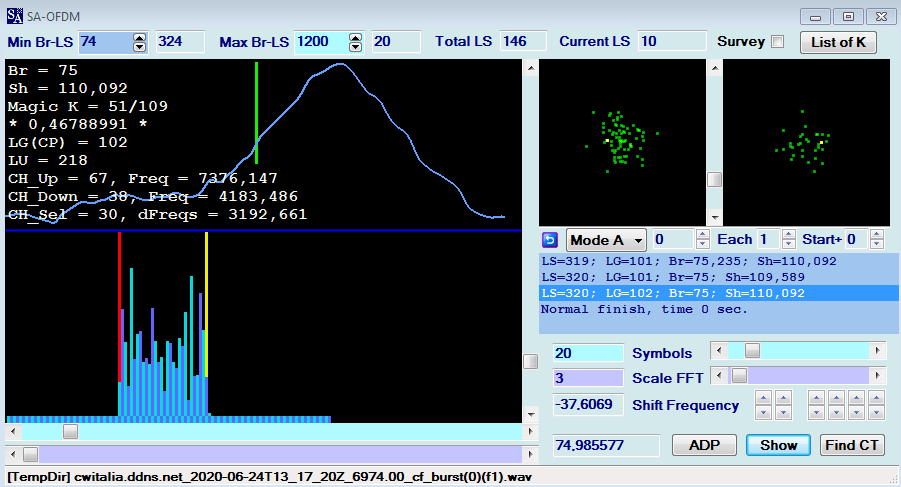Viewport: 901px width, 487px height.
Task: Click the leftmost Shift Frequency up arrow
Action: [x=764, y=397]
